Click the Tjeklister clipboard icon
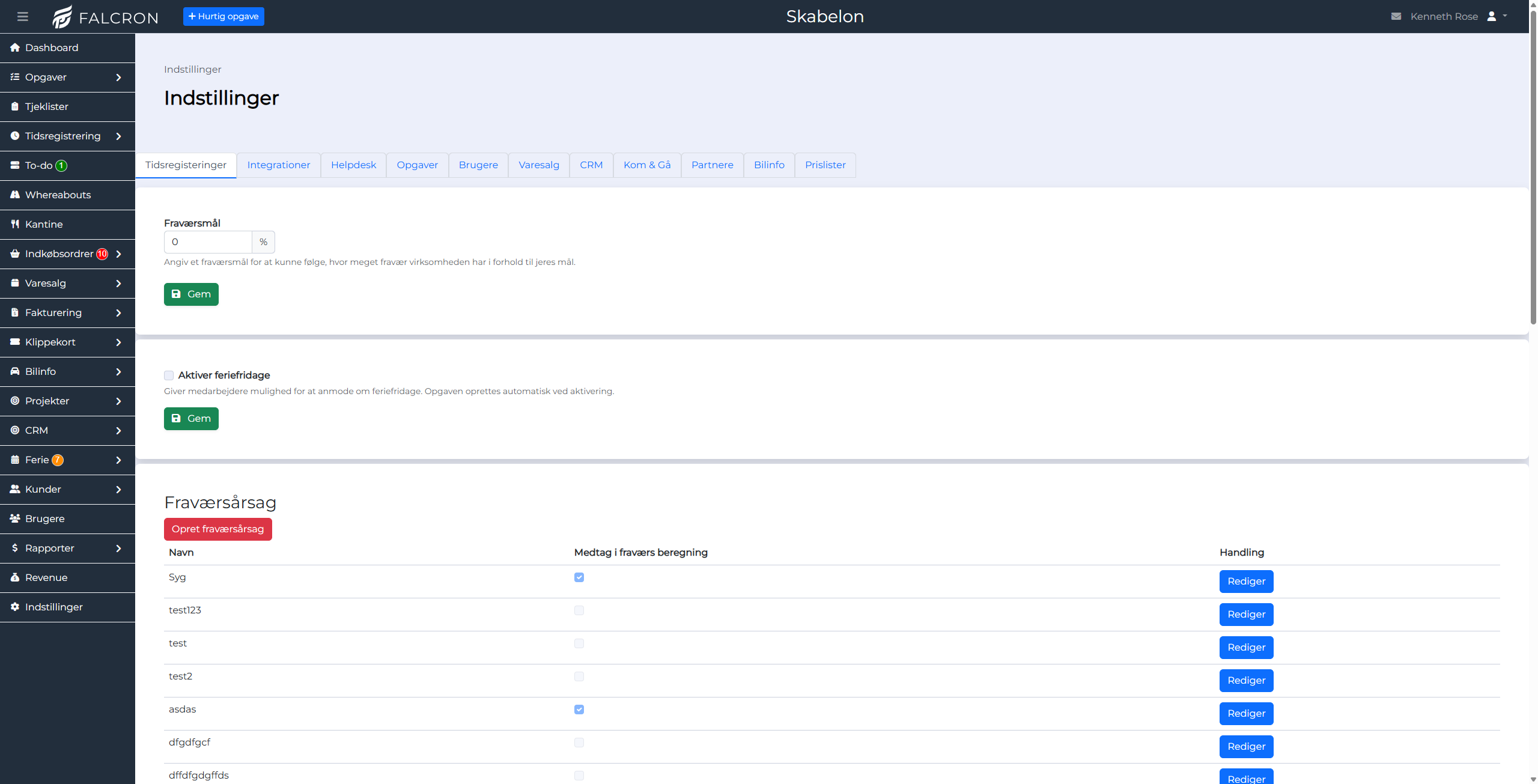This screenshot has width=1538, height=784. click(x=15, y=106)
